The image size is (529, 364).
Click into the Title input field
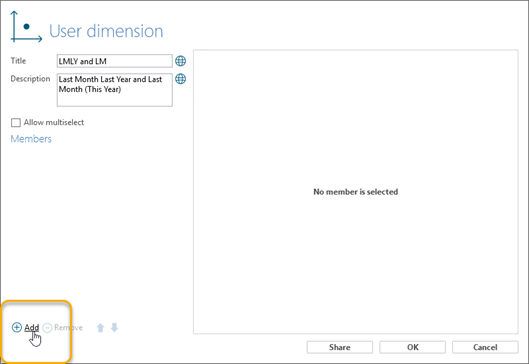coord(115,61)
